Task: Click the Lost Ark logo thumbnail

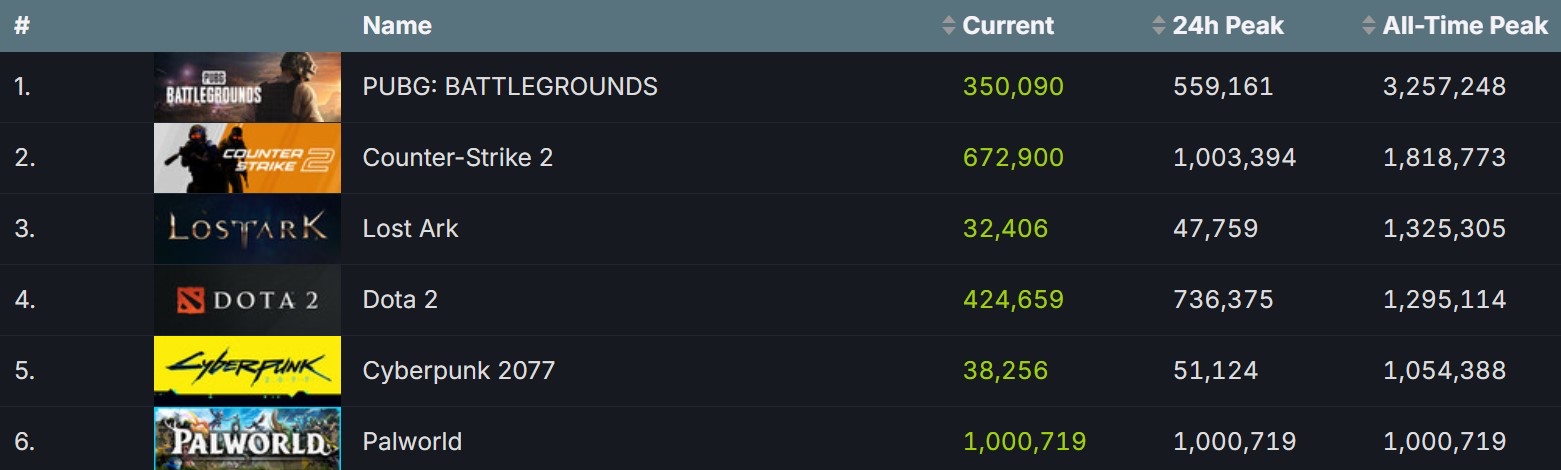Action: 247,229
